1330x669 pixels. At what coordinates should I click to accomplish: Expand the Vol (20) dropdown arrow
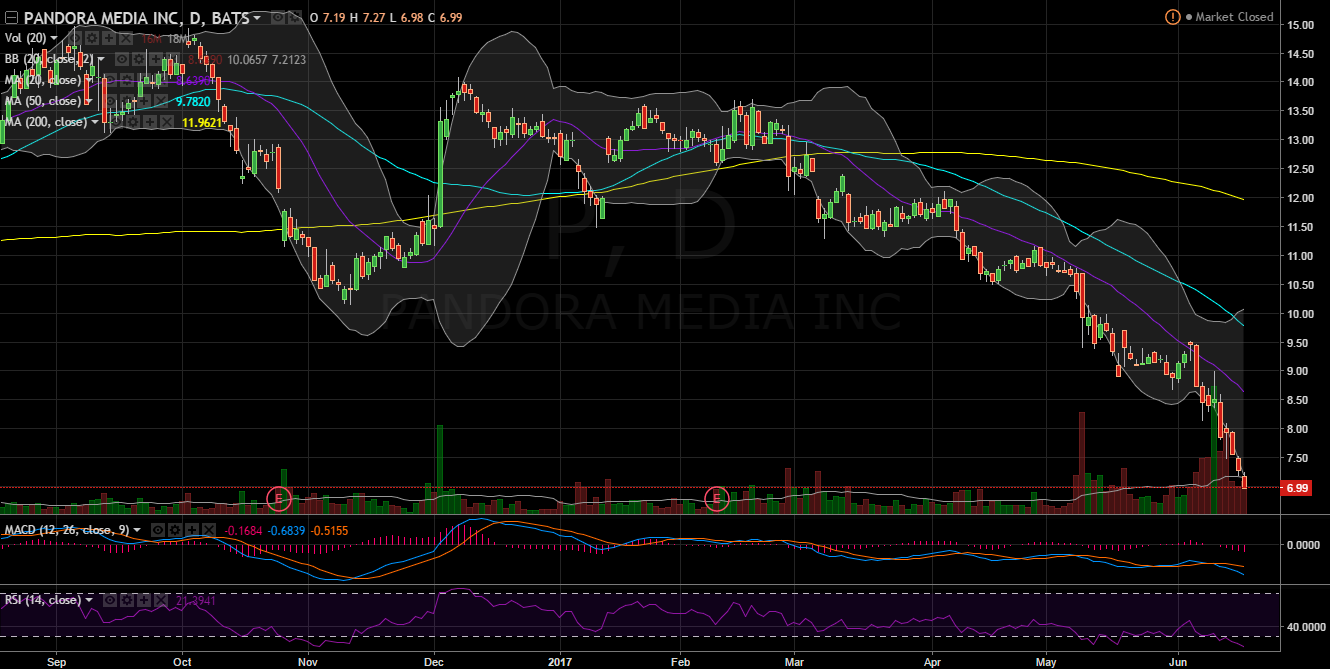(x=54, y=38)
